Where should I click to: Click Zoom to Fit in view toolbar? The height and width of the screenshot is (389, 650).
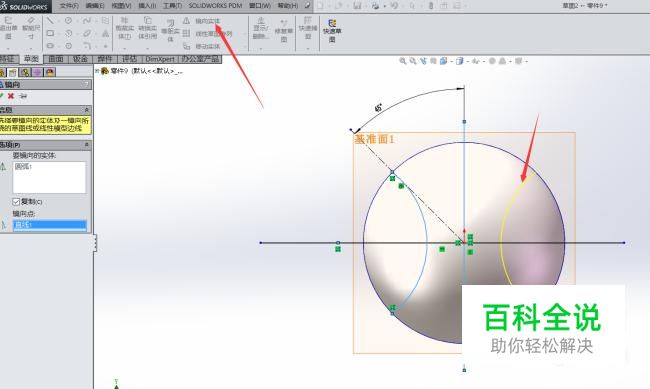(402, 61)
